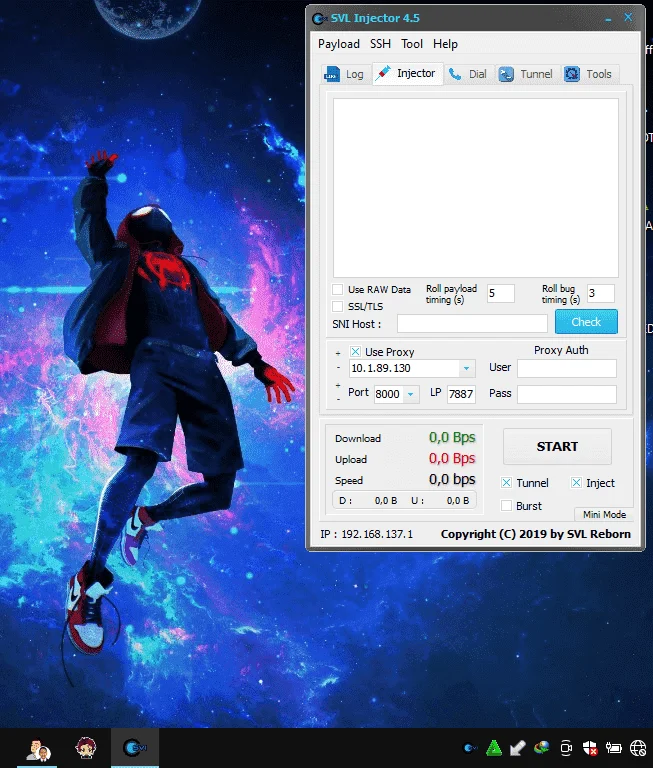Toggle the Tunnel checkbox

point(507,483)
